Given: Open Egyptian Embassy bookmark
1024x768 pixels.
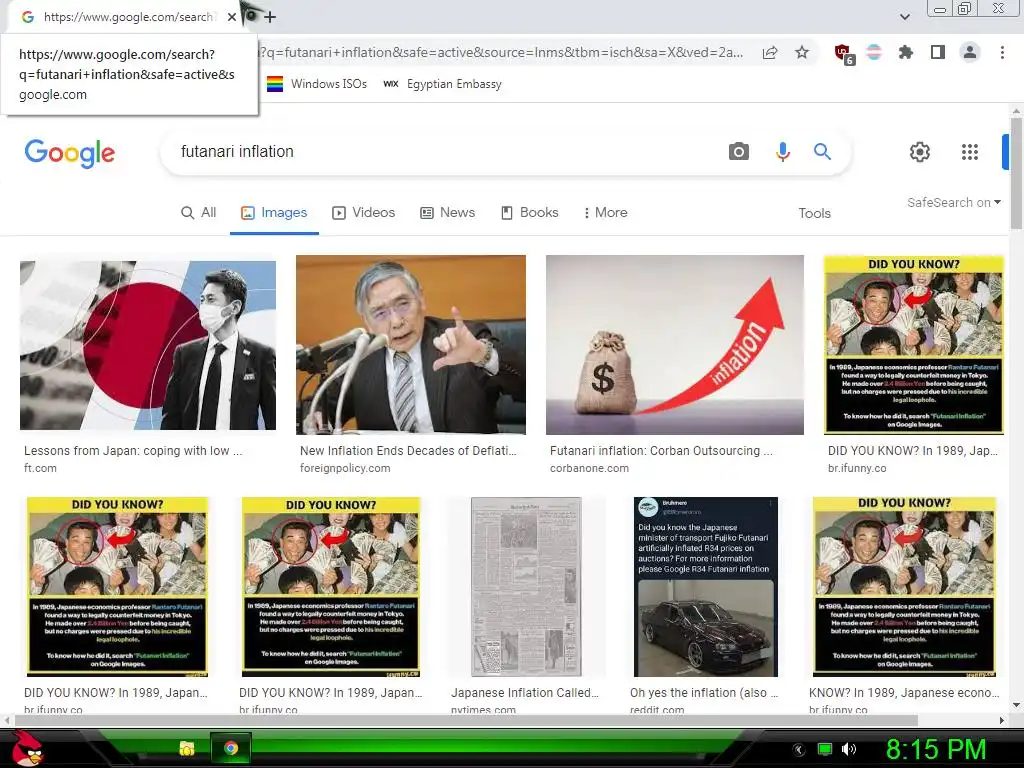Looking at the screenshot, I should (x=442, y=84).
